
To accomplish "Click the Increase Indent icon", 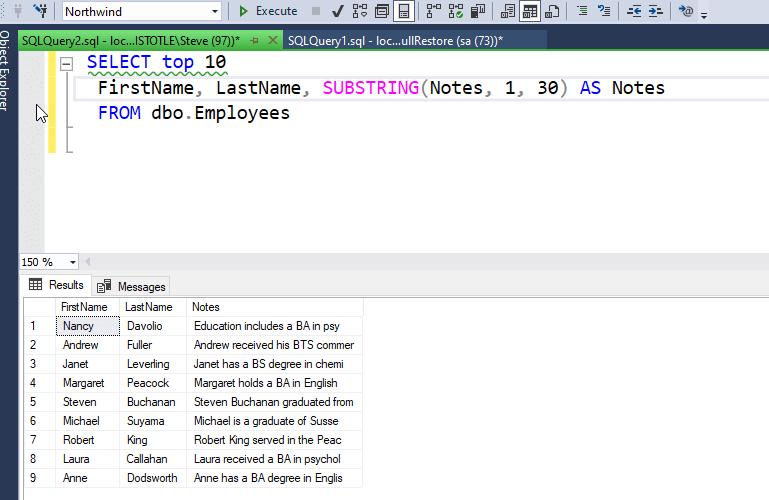I will click(657, 11).
